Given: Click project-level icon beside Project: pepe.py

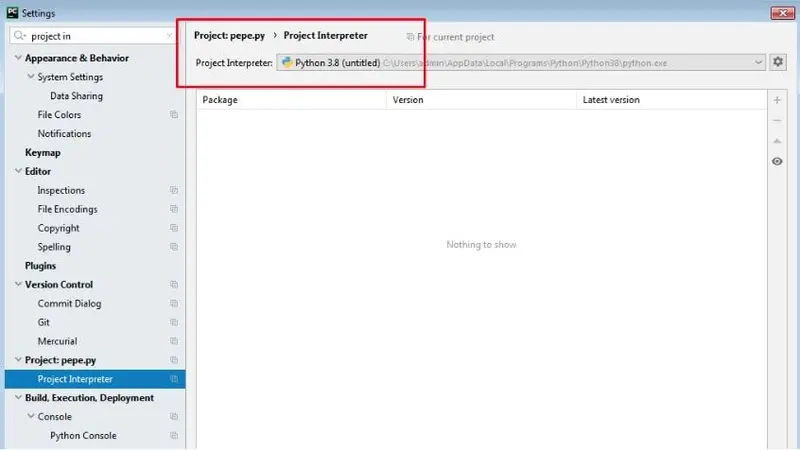Looking at the screenshot, I should point(174,360).
